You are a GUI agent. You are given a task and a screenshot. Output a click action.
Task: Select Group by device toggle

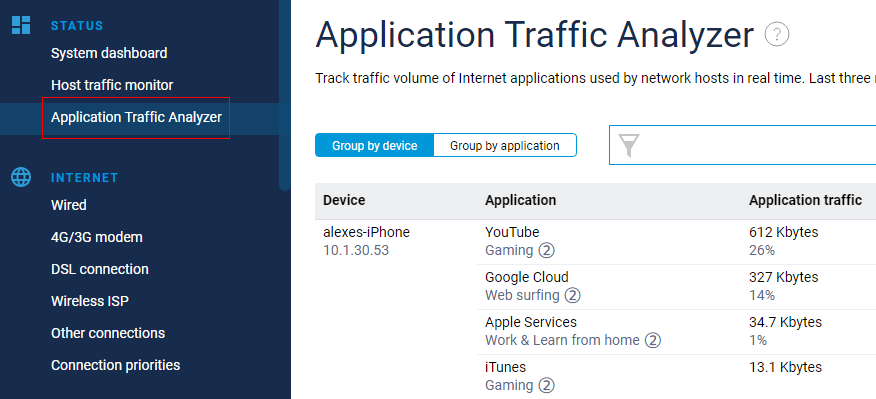(x=374, y=145)
